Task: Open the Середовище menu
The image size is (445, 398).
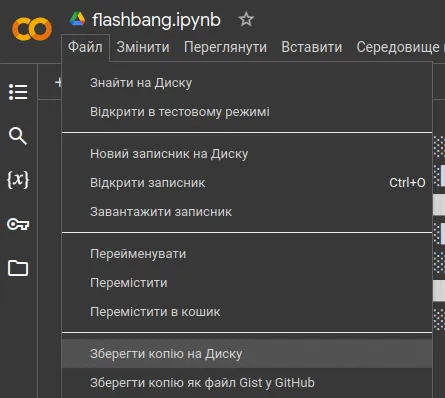Action: coord(398,47)
